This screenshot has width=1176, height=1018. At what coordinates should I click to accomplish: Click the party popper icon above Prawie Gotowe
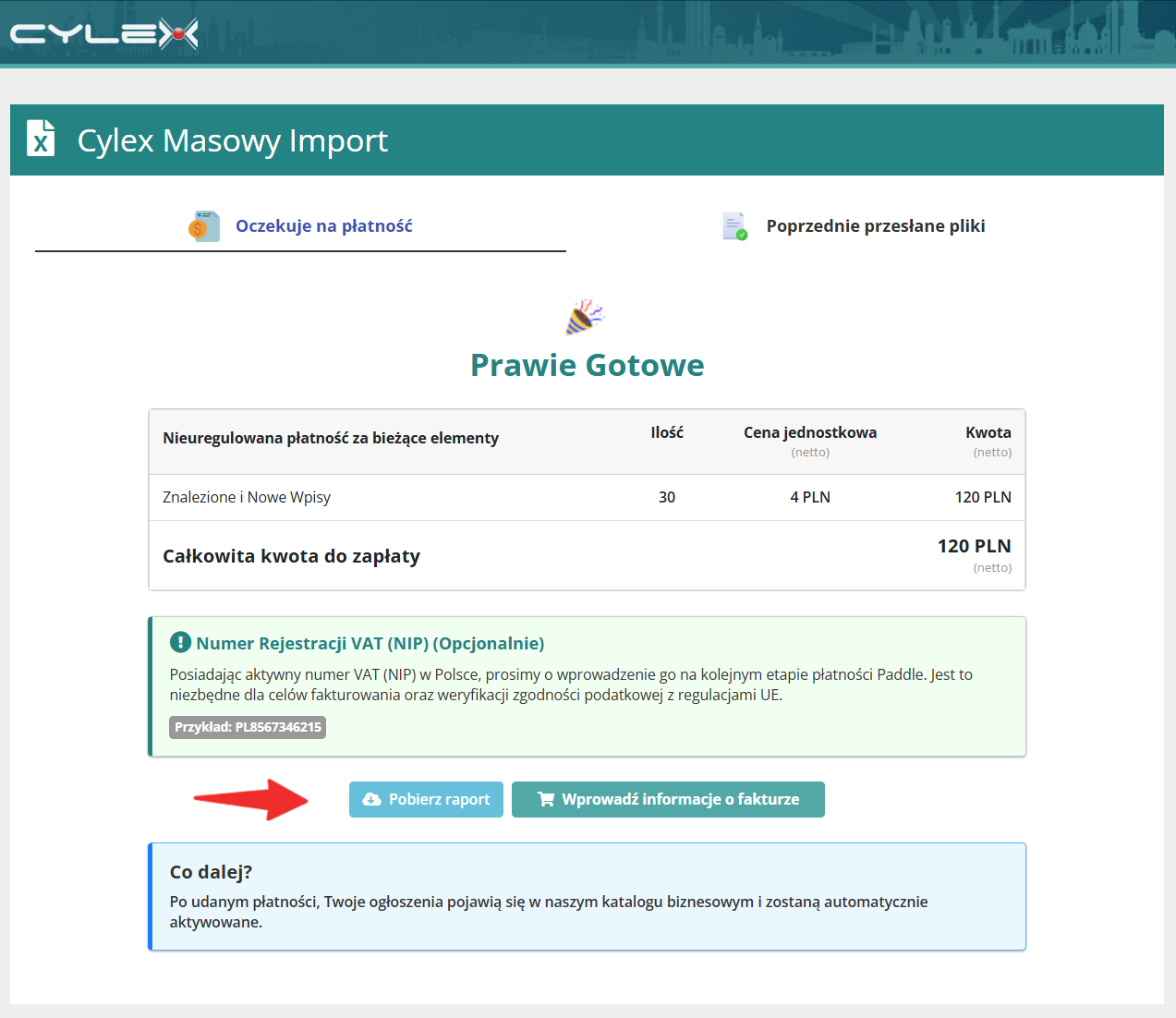click(585, 317)
